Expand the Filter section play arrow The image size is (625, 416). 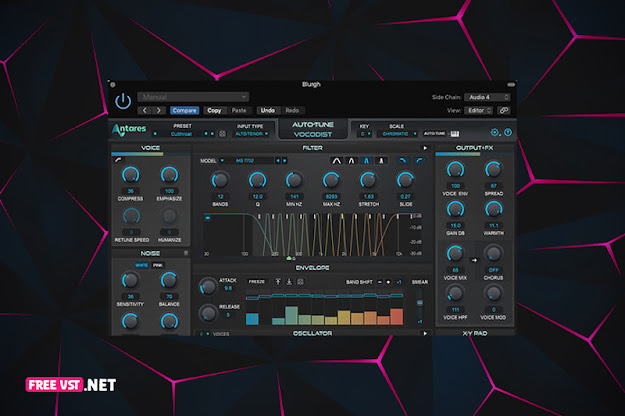click(425, 148)
